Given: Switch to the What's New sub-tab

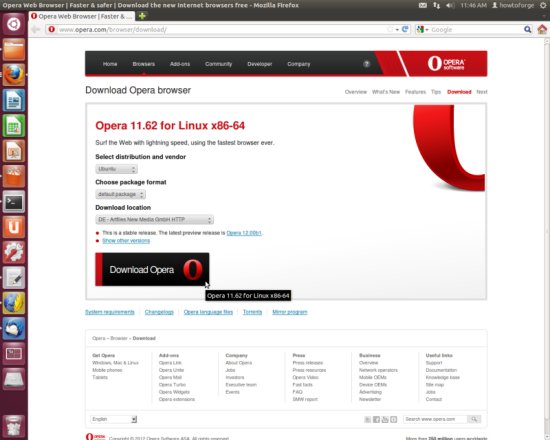Looking at the screenshot, I should pyautogui.click(x=386, y=92).
